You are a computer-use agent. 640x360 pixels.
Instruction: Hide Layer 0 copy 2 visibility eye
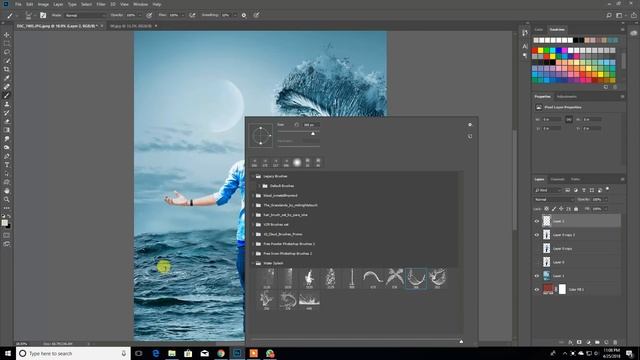[x=537, y=235]
